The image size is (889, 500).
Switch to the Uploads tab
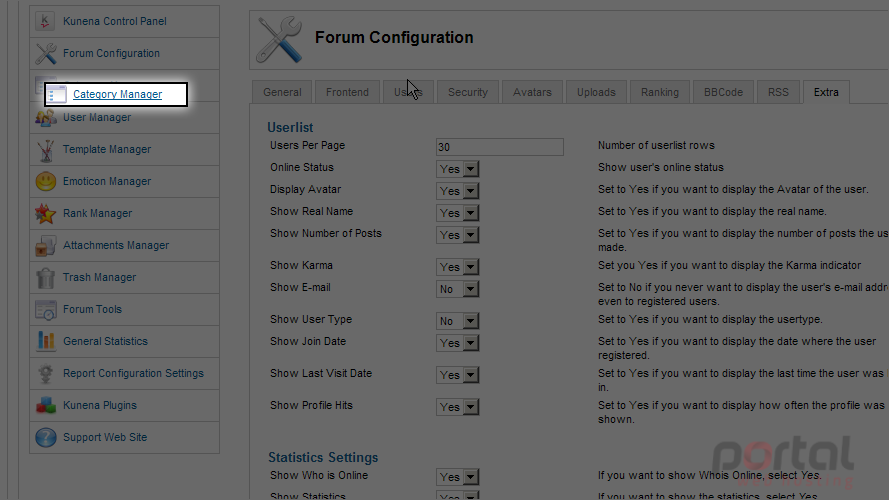point(596,92)
